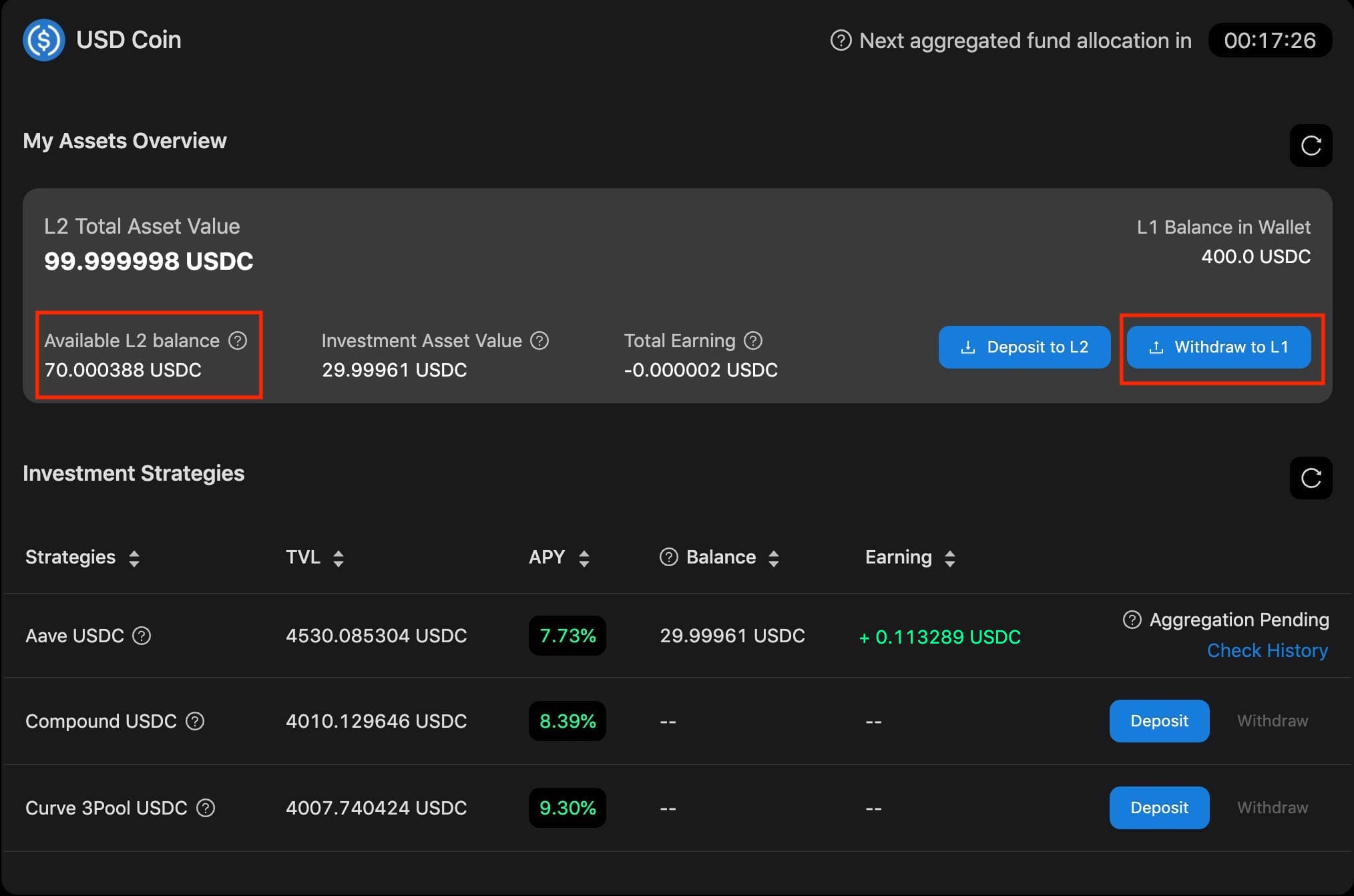
Task: Show help for Investment Asset Value
Action: tap(539, 341)
